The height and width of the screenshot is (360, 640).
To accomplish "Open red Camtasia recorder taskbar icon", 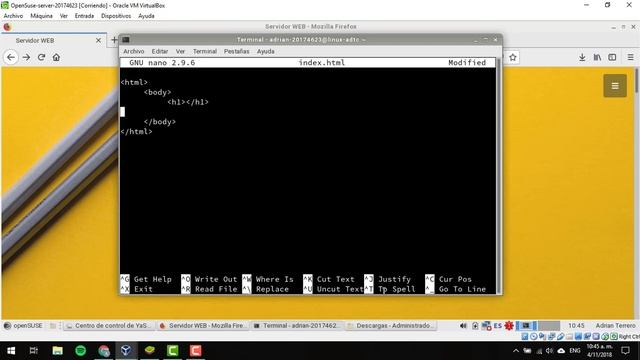I will [x=196, y=351].
